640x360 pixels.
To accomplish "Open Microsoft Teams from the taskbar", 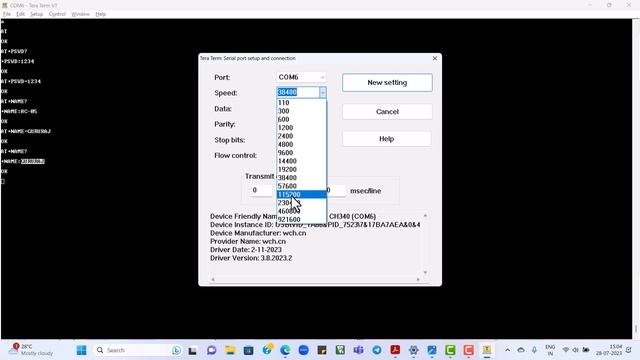I will 358,350.
